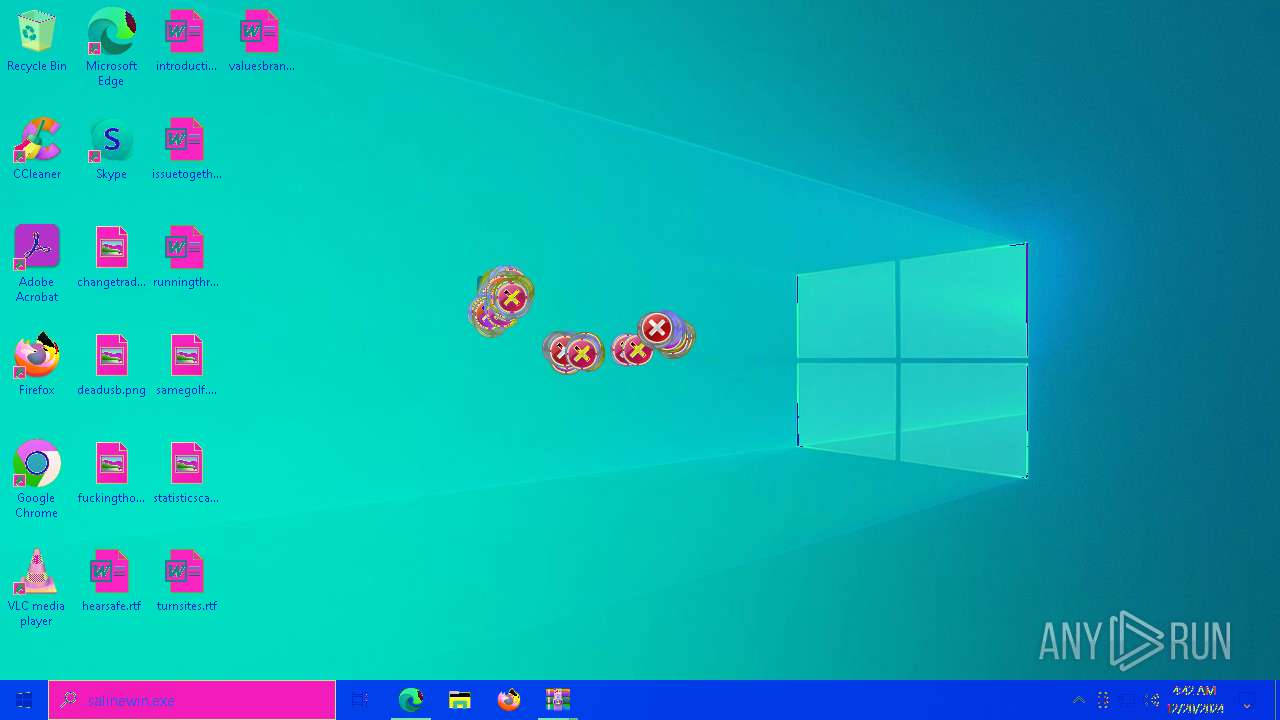Select the issuetogeth... document file
The height and width of the screenshot is (720, 1280).
(x=186, y=150)
